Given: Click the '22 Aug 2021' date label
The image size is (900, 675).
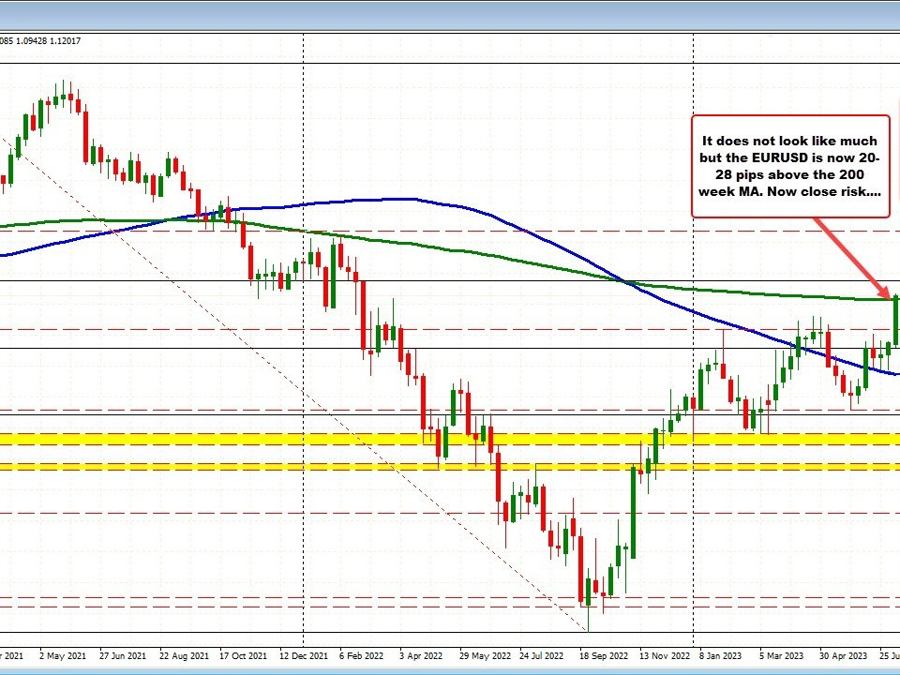Looking at the screenshot, I should pos(184,655).
